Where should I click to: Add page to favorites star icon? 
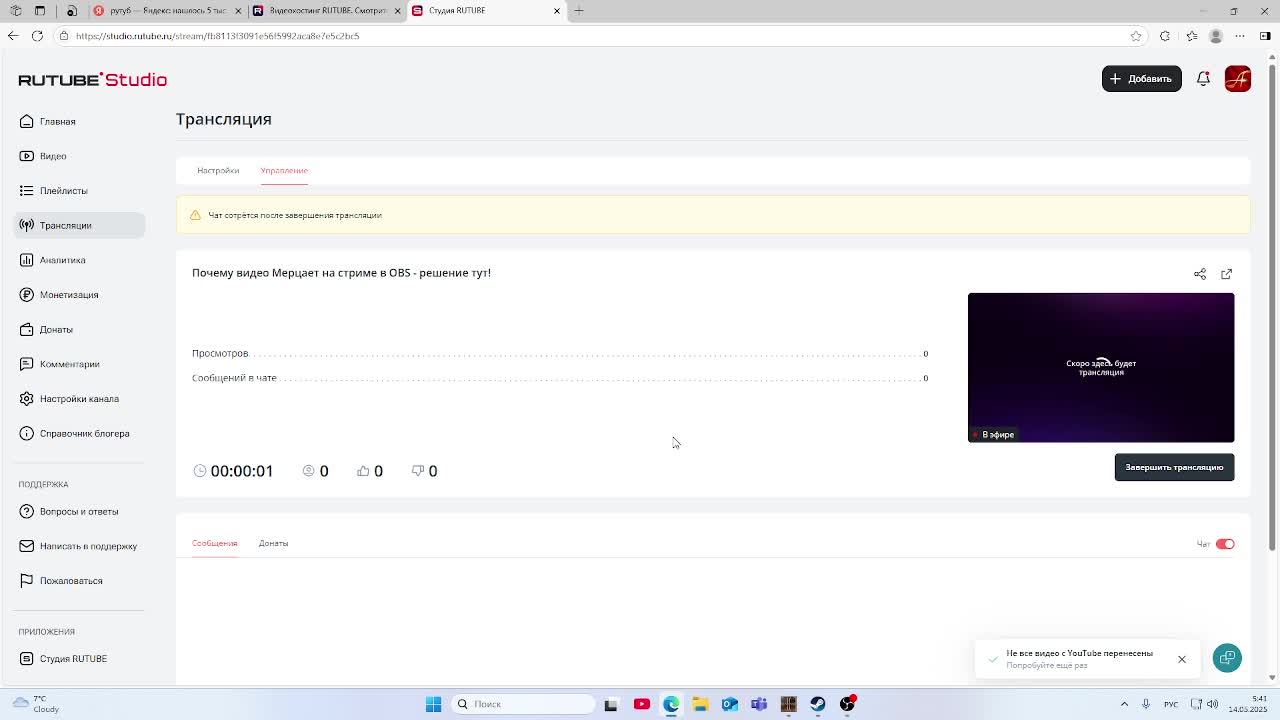coord(1136,36)
